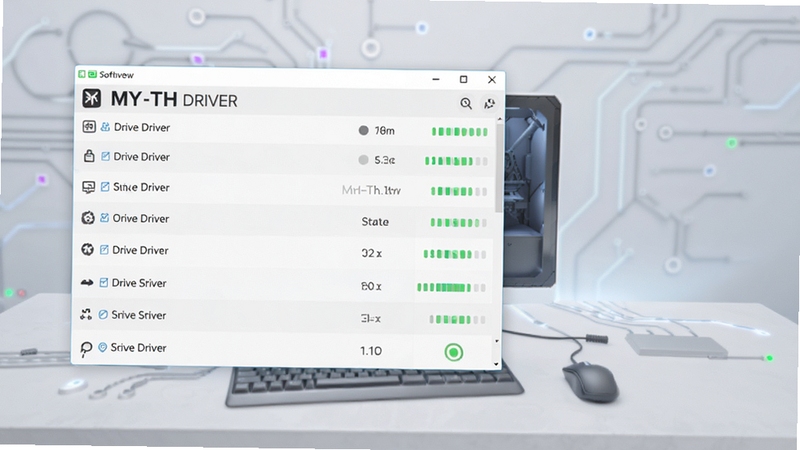This screenshot has height=450, width=800.
Task: Click the Mrl-Th.ltw value
Action: (x=371, y=190)
